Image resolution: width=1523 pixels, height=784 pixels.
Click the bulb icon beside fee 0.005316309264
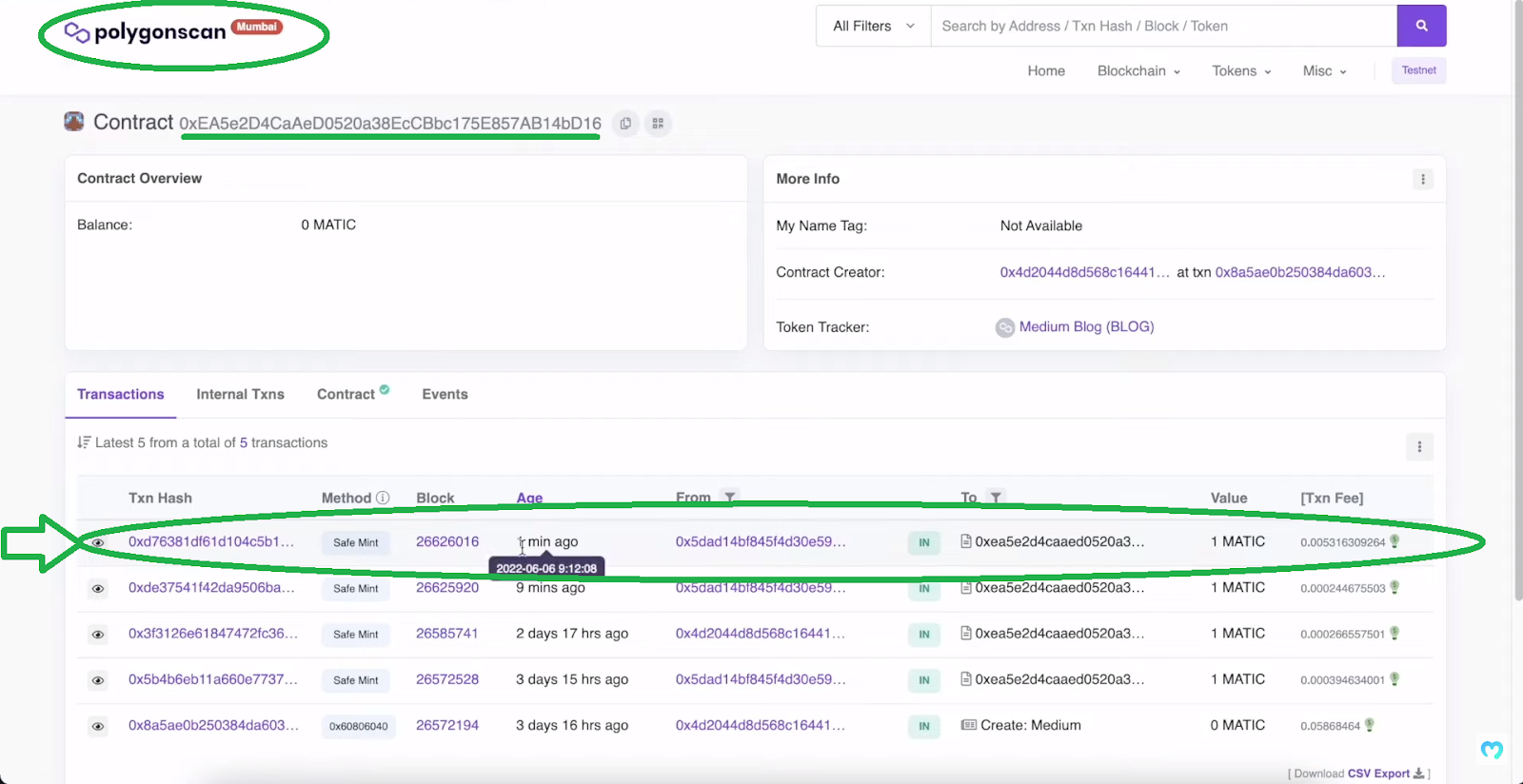(1394, 541)
